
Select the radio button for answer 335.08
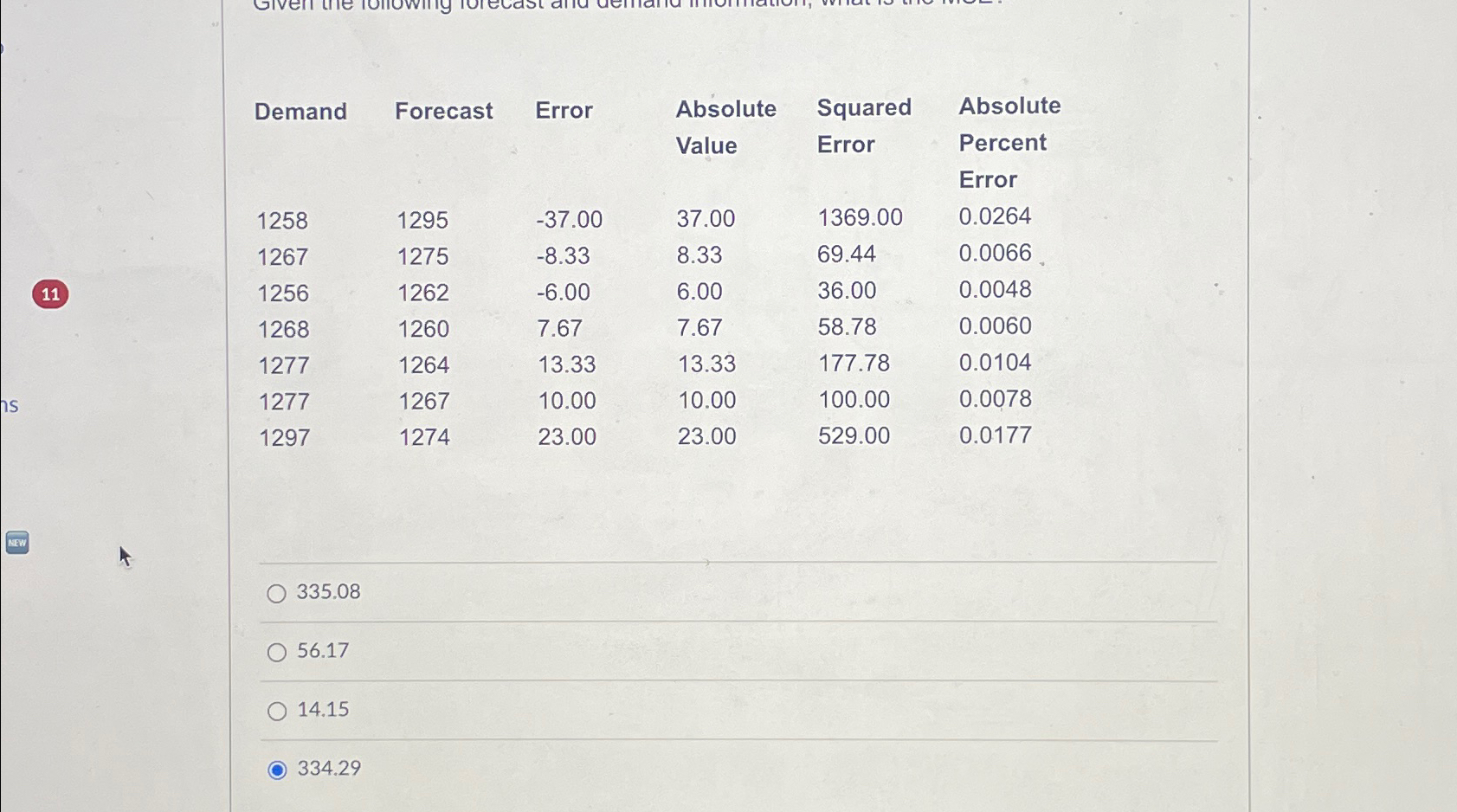click(x=277, y=593)
